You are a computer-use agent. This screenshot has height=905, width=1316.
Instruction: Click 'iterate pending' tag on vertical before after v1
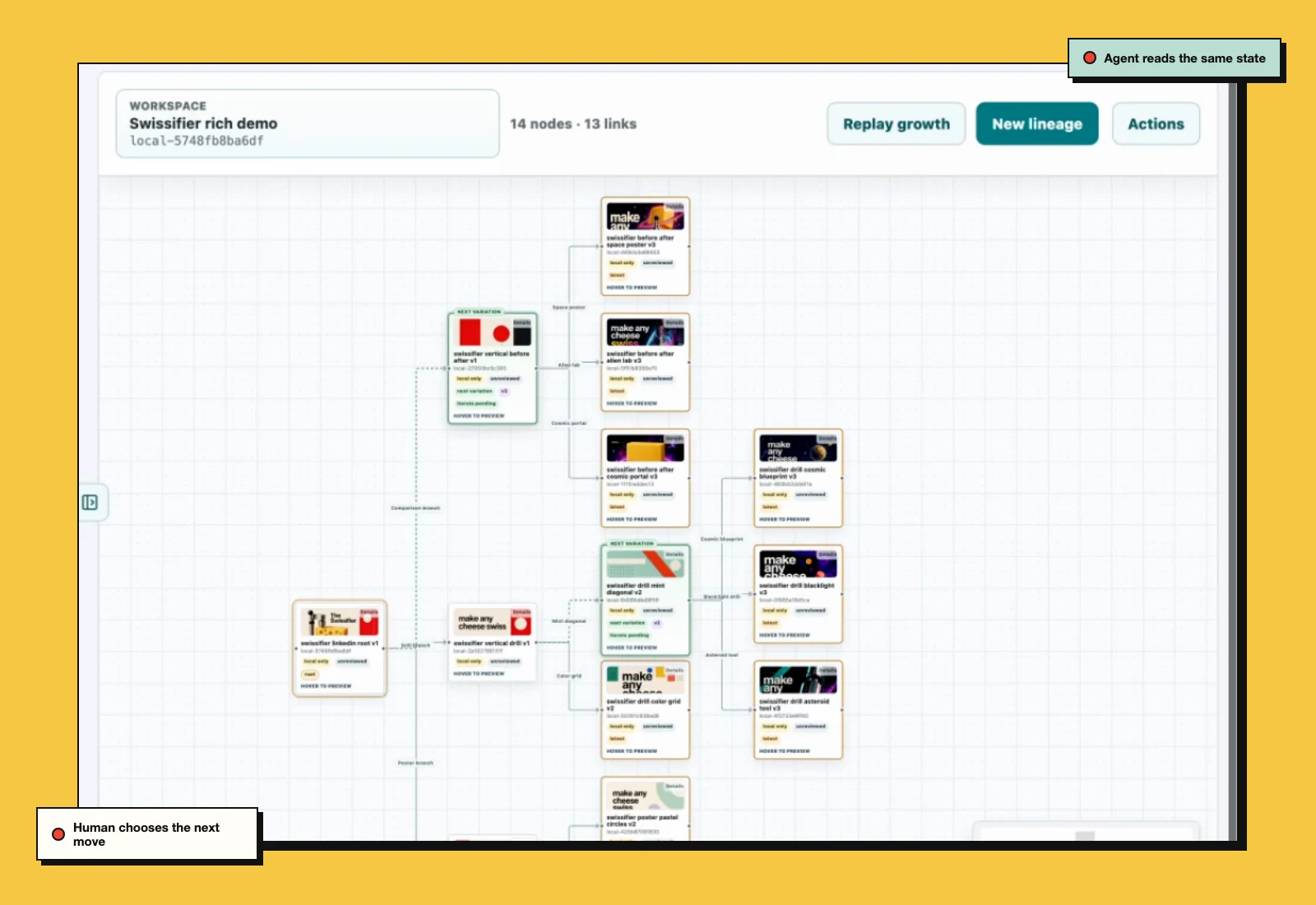click(x=476, y=404)
